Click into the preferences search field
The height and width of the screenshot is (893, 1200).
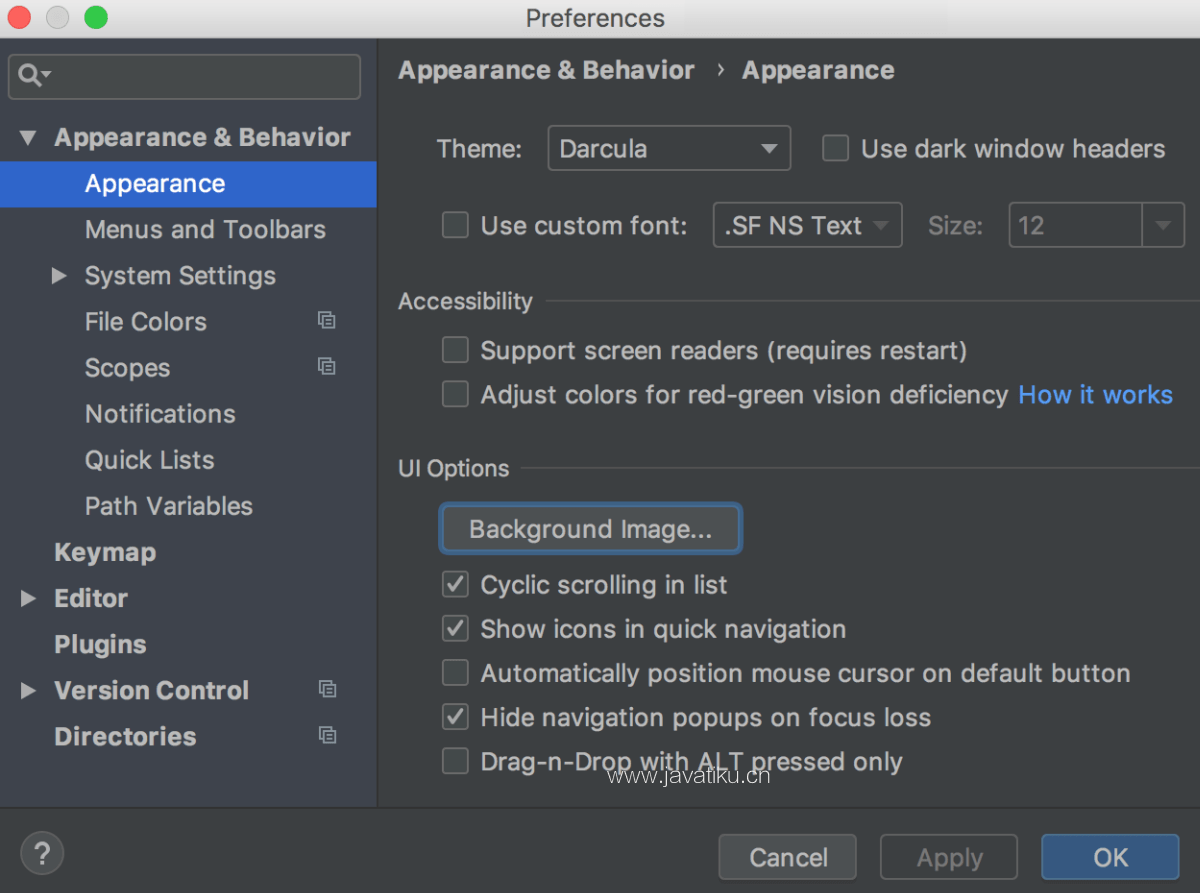(x=184, y=76)
